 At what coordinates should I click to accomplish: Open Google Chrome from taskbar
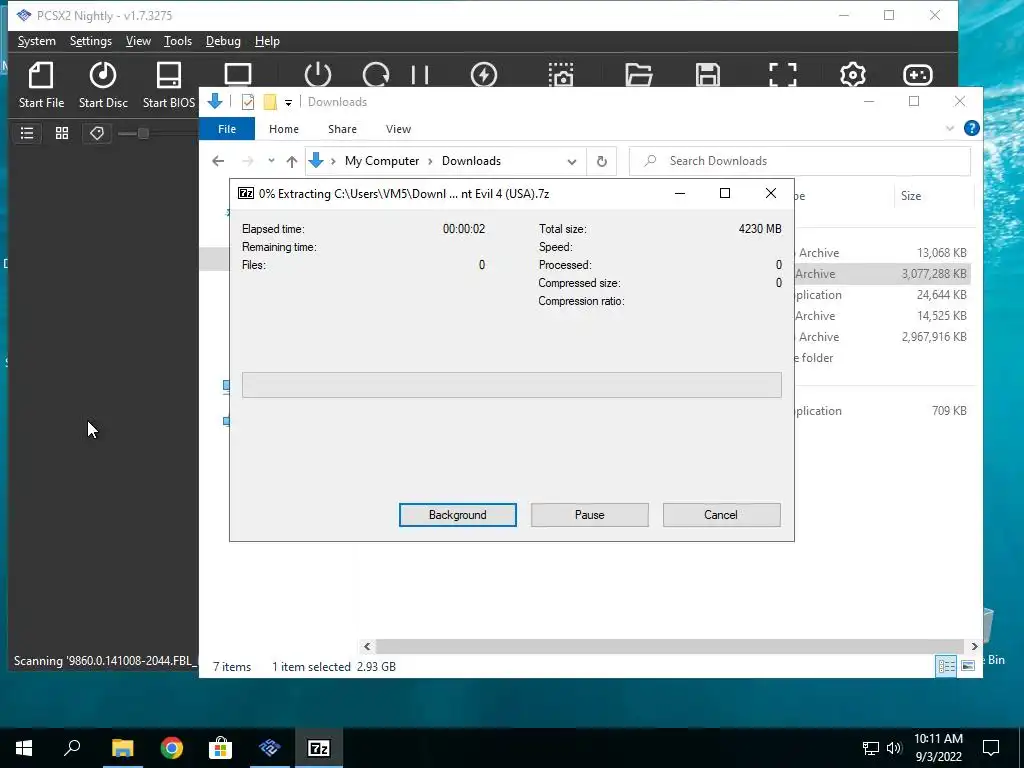click(172, 748)
